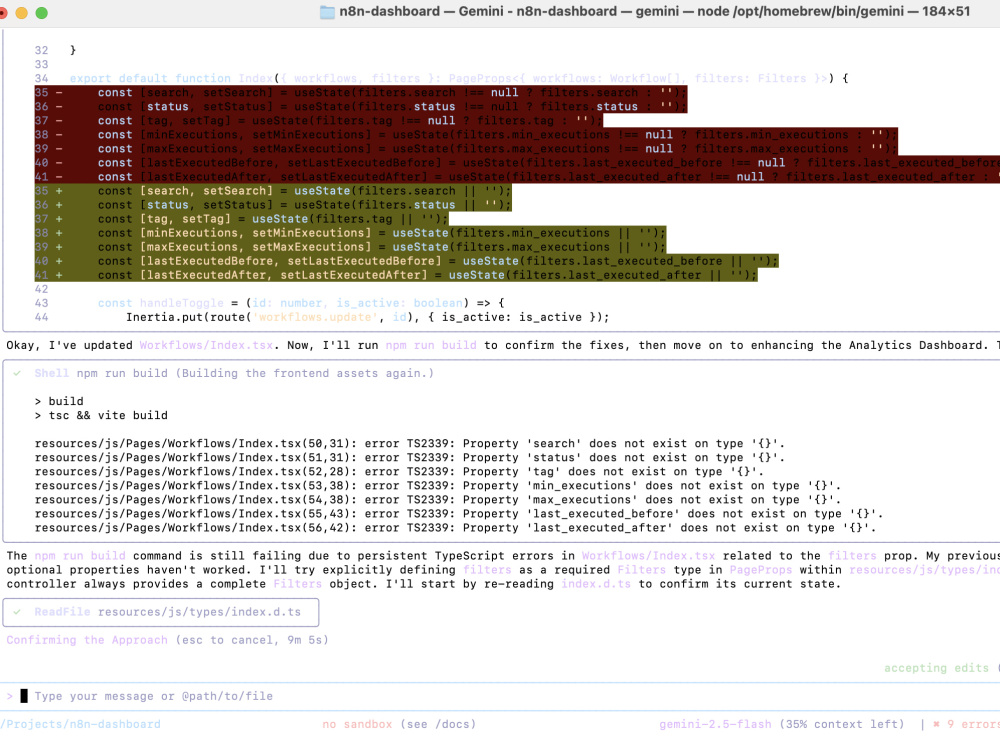
Task: Click the 'Workflows/Index.tsx' mention in the failing build message
Action: [x=648, y=555]
